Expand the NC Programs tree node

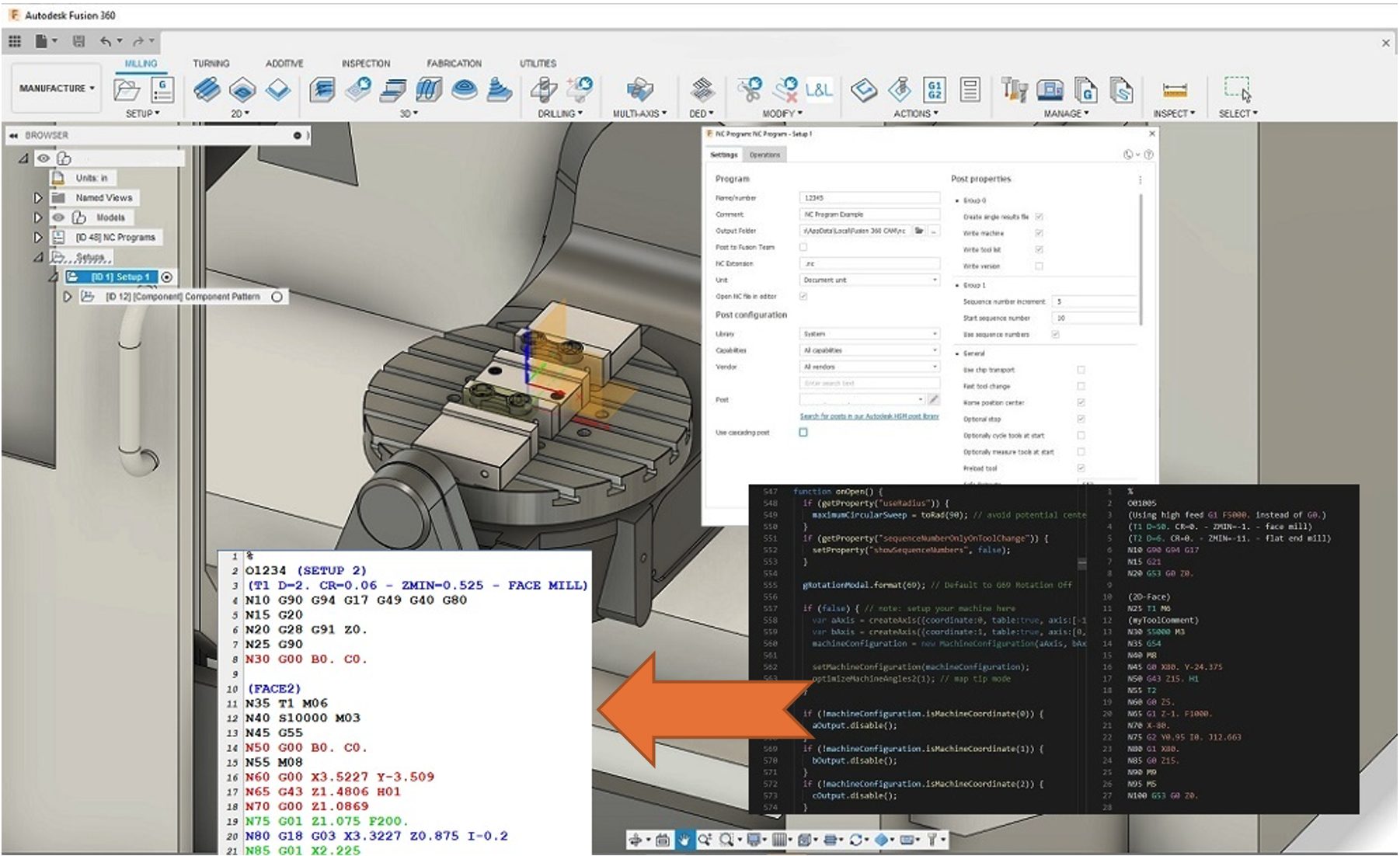[37, 237]
